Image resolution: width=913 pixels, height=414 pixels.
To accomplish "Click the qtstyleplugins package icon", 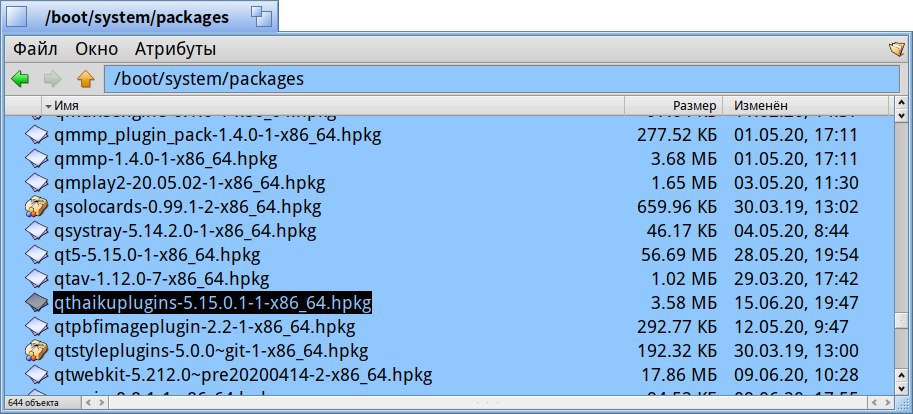I will point(37,351).
